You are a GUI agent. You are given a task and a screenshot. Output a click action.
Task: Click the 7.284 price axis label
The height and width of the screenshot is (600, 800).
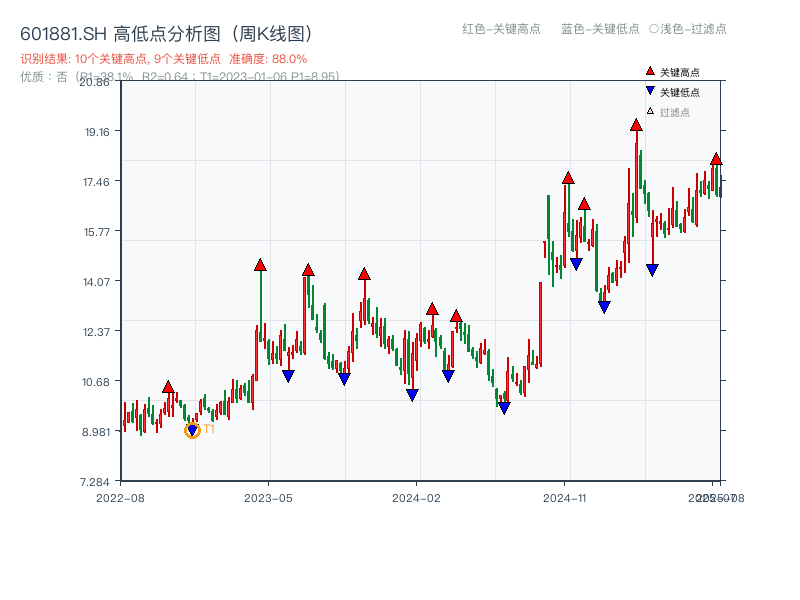coord(95,482)
